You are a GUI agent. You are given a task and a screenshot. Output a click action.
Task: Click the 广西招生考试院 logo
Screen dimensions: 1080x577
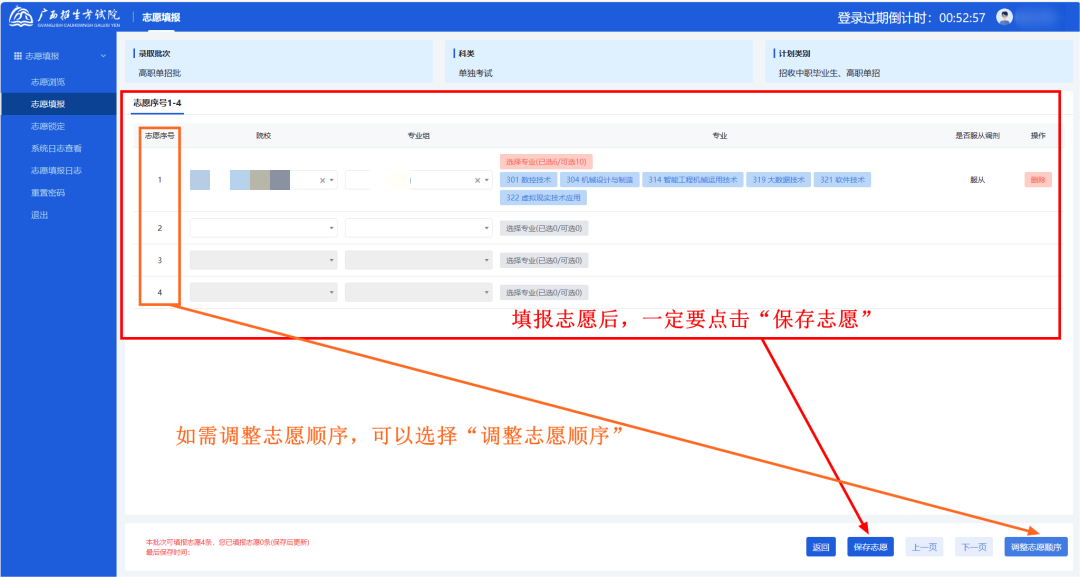[65, 17]
